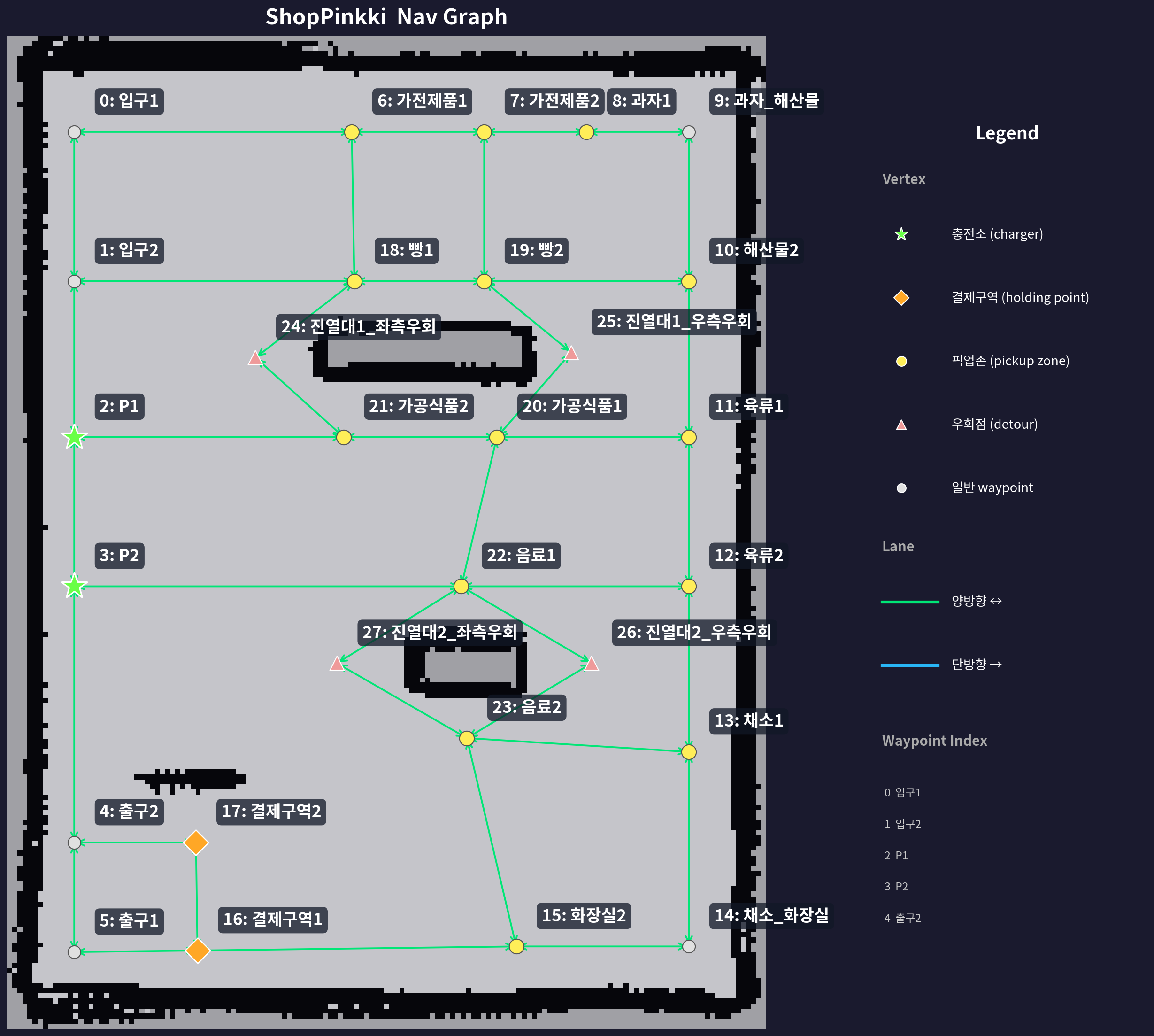Viewport: 1154px width, 1036px height.
Task: Click the '우회점 (detour)' legend text
Action: click(994, 424)
